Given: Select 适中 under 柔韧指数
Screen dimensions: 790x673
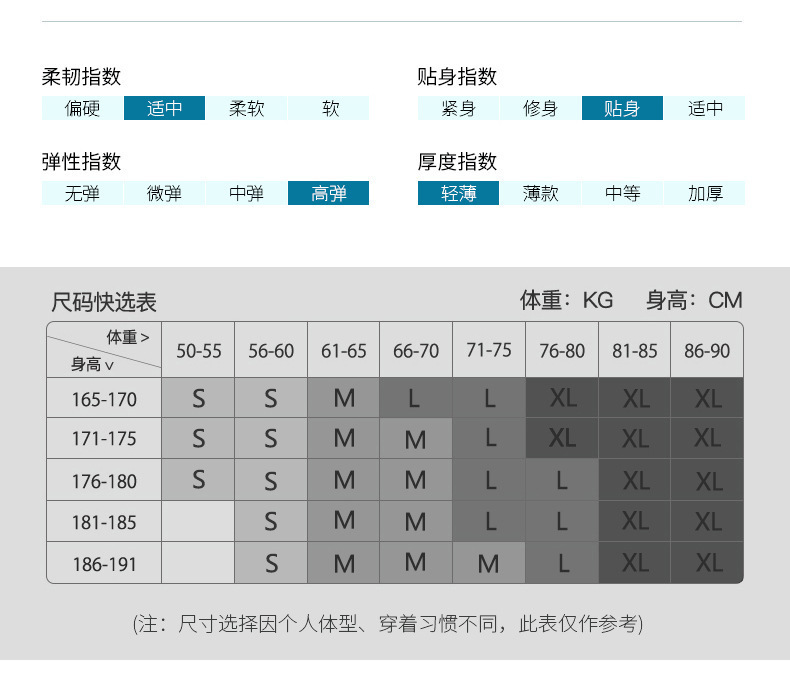Looking at the screenshot, I should [x=164, y=108].
